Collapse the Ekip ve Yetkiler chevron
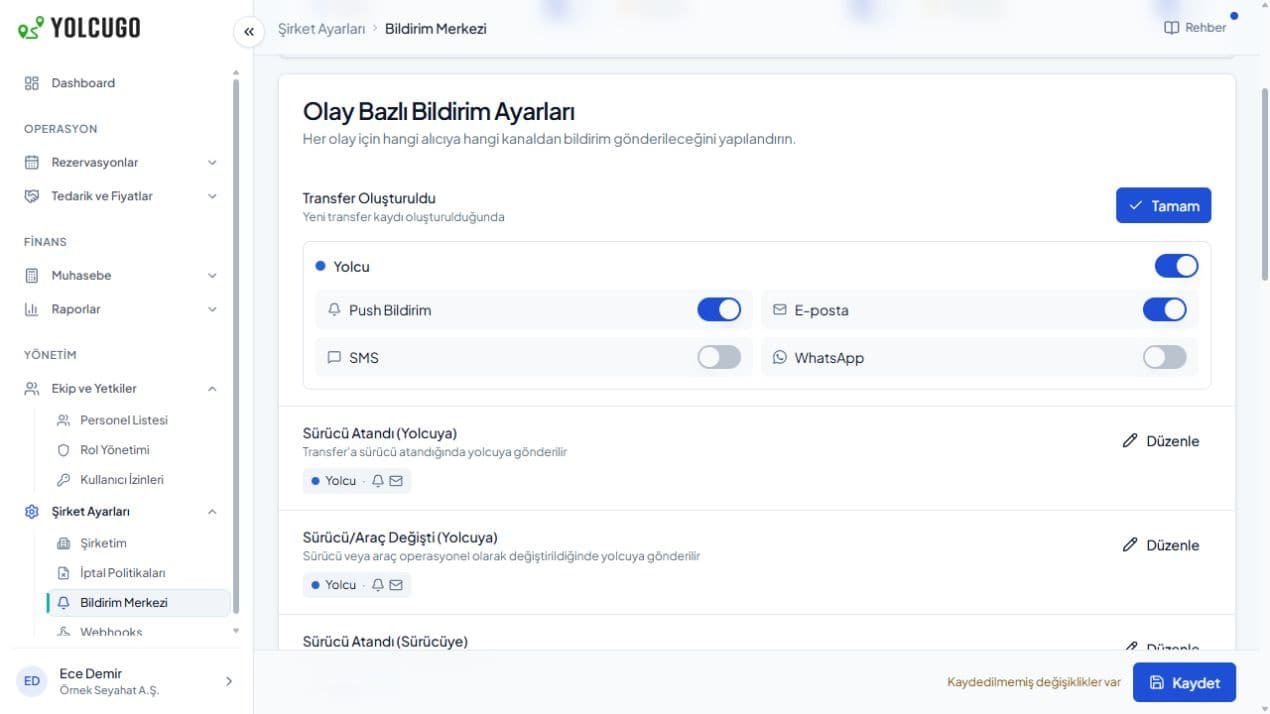Screen dimensions: 1270x714 click(x=212, y=388)
